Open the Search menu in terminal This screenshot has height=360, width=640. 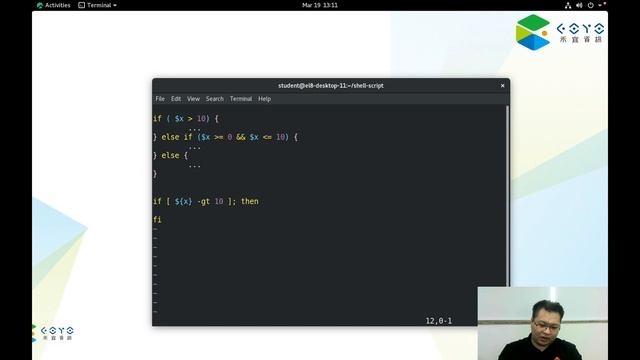point(215,99)
